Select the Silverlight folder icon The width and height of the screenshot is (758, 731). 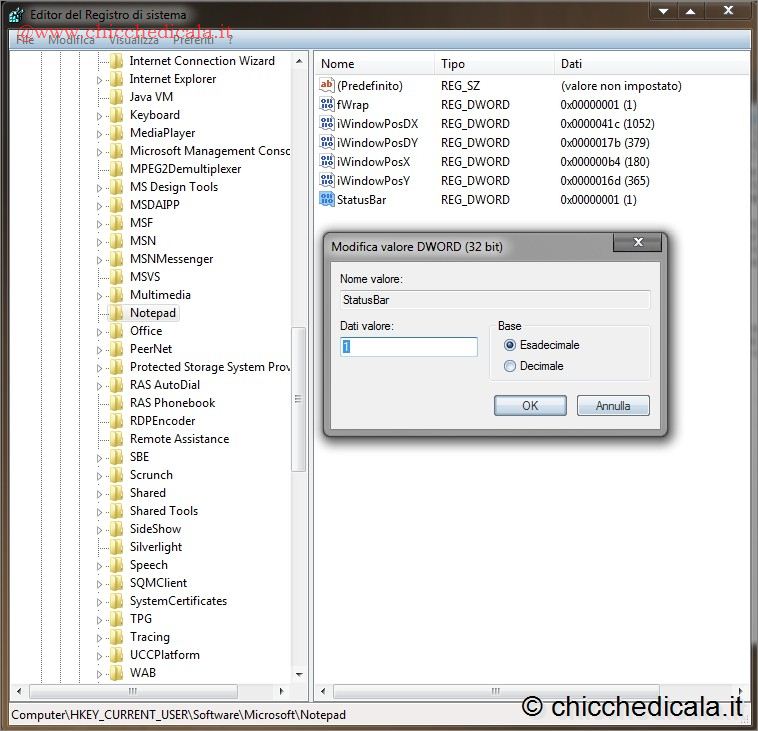coord(117,547)
